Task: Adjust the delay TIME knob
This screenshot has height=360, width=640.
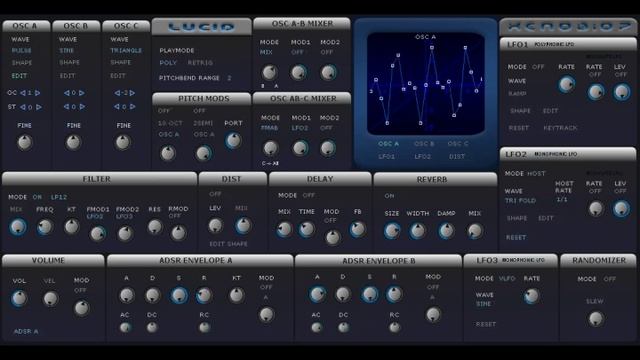Action: pos(306,229)
